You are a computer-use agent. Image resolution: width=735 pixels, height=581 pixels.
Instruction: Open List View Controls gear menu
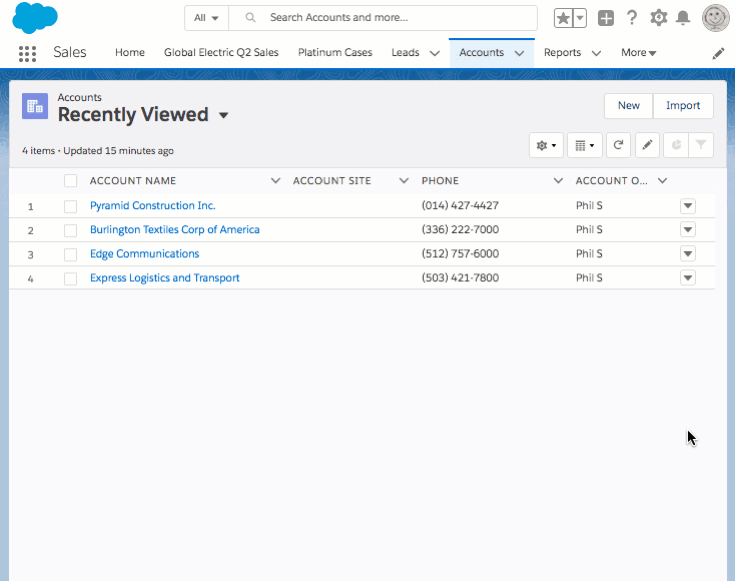(546, 145)
